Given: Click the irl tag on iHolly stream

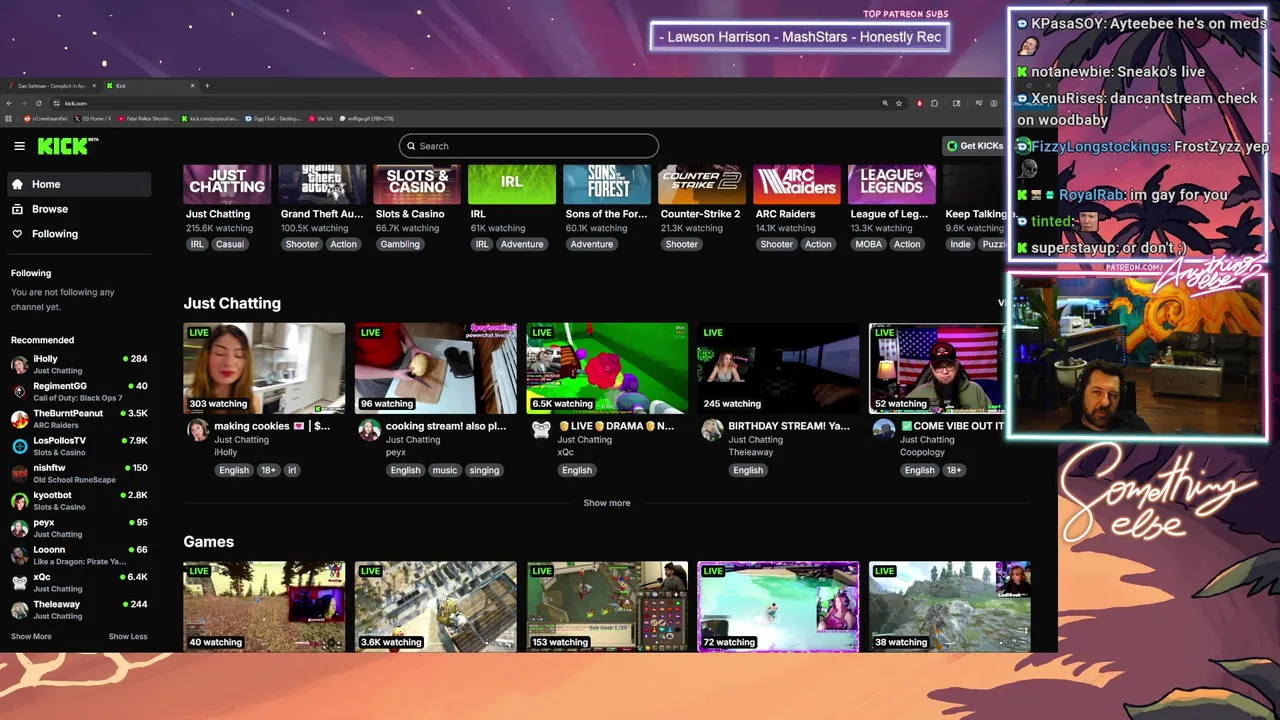Looking at the screenshot, I should click(x=292, y=470).
